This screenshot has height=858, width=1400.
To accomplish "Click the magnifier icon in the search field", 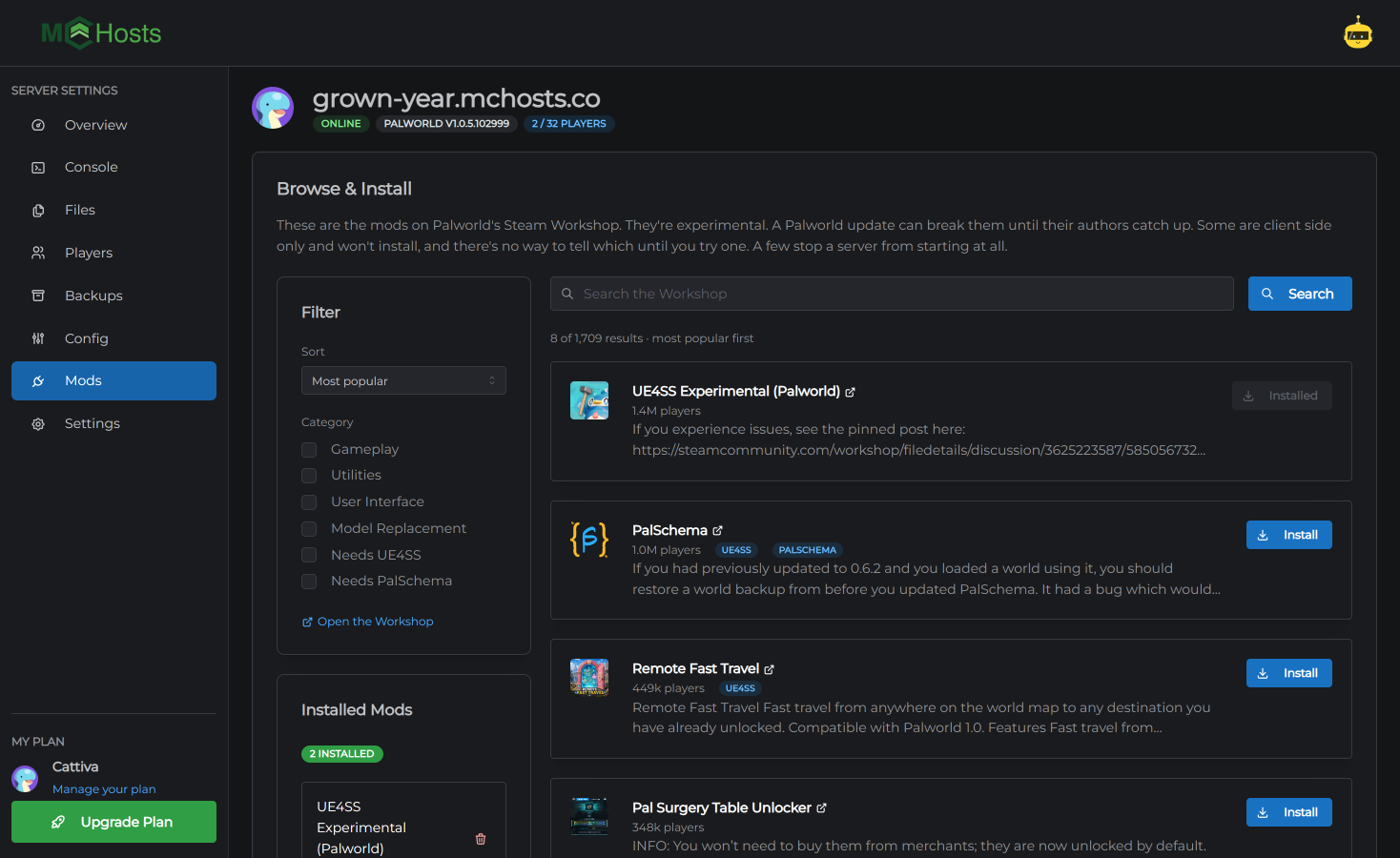I will point(567,294).
